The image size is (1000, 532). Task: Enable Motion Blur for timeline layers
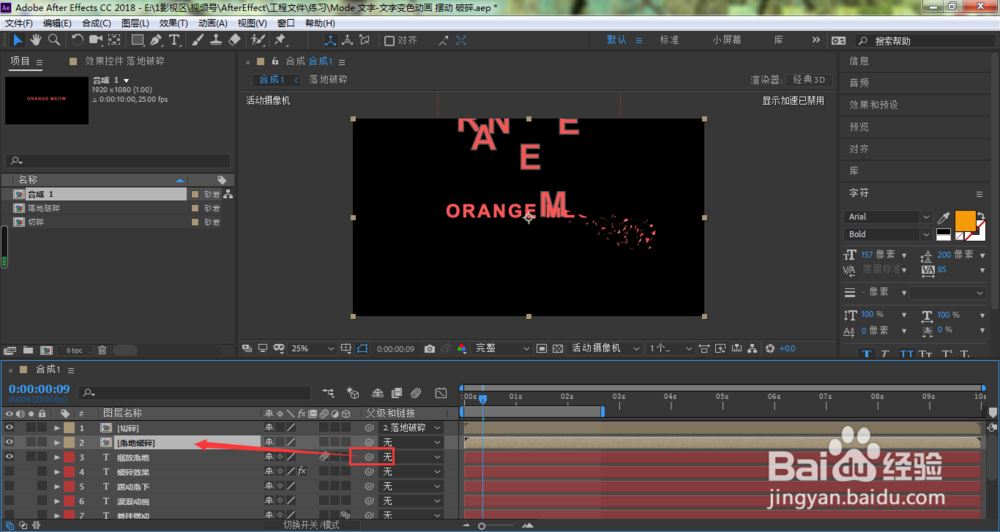(x=416, y=393)
